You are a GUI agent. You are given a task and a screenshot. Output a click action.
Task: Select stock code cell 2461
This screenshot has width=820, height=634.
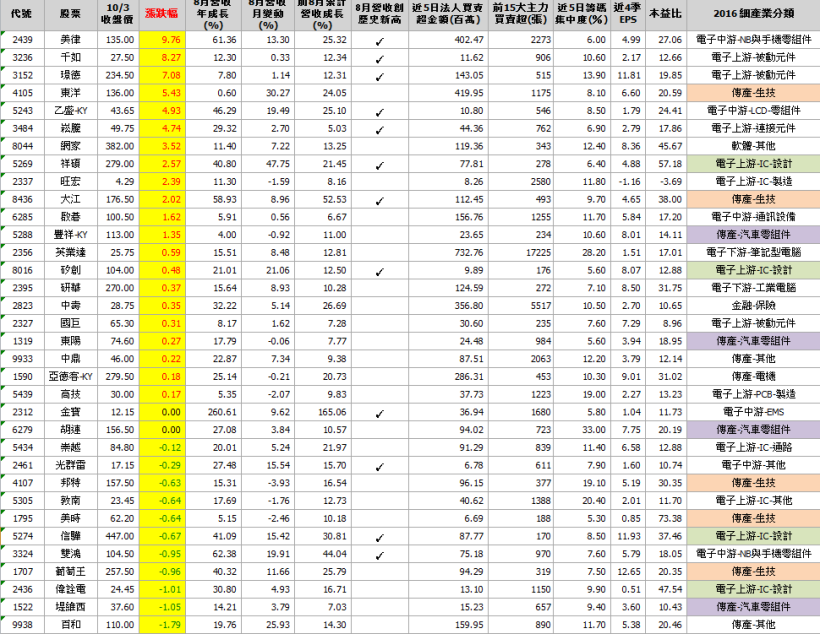[22, 466]
